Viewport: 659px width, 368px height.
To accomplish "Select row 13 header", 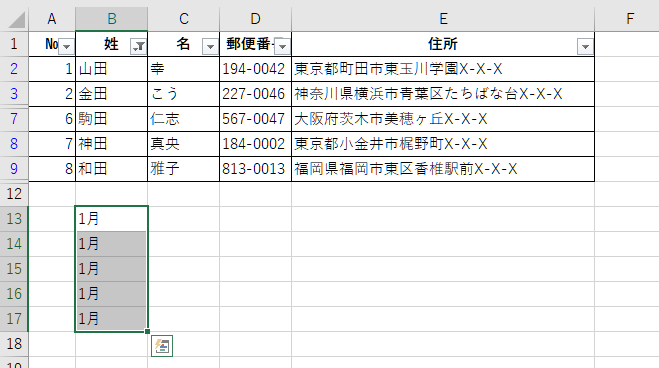I will [14, 219].
